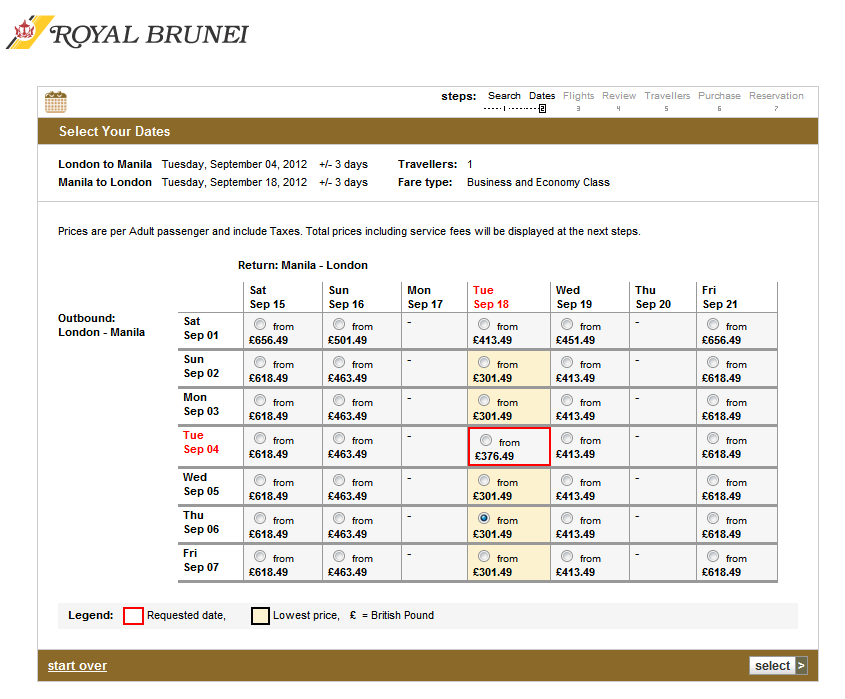Image resolution: width=845 pixels, height=699 pixels.
Task: Pick Thu Sep 06 / Wed Sep 19 radio
Action: click(567, 518)
